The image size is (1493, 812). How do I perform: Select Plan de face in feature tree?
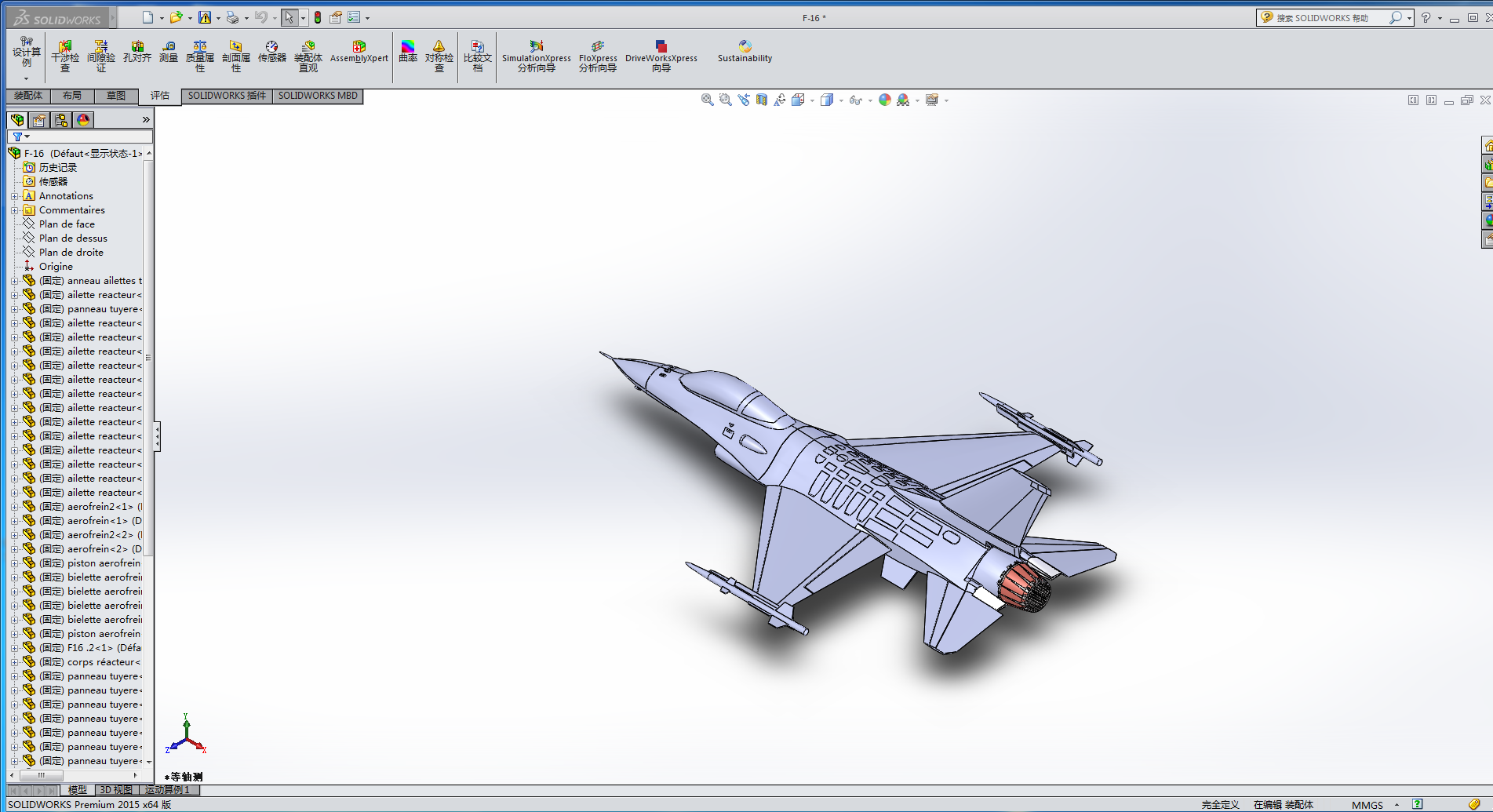click(67, 224)
